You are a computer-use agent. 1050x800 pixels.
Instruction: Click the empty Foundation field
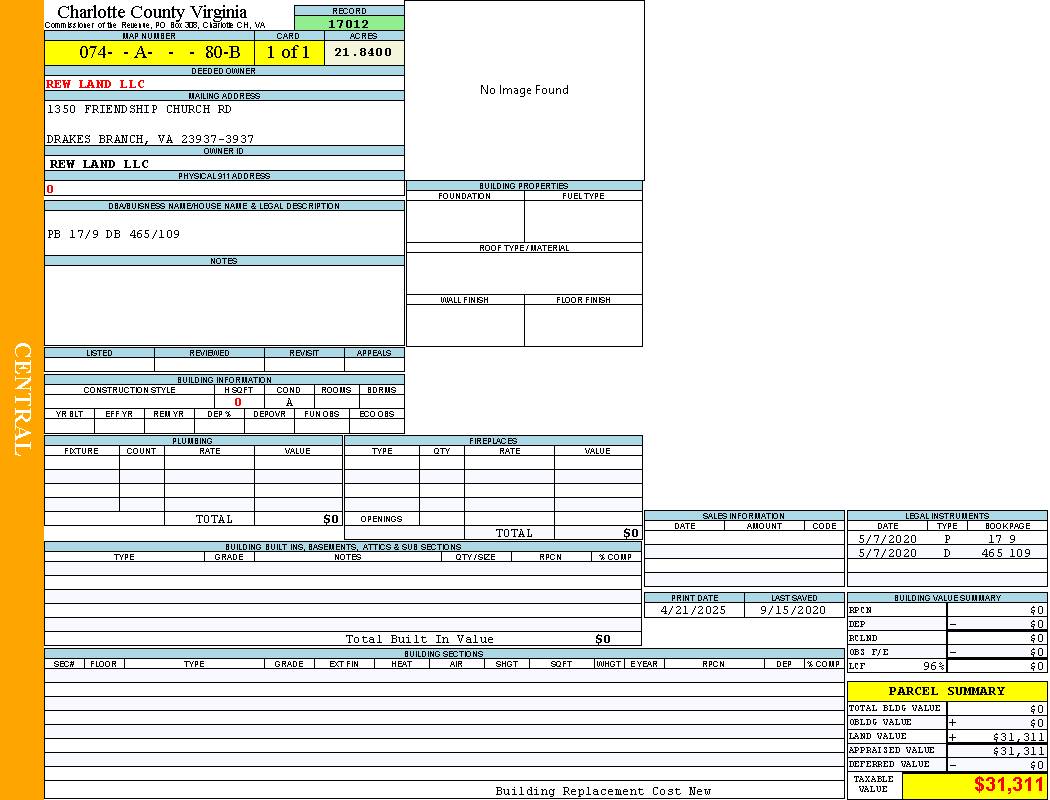[x=465, y=221]
